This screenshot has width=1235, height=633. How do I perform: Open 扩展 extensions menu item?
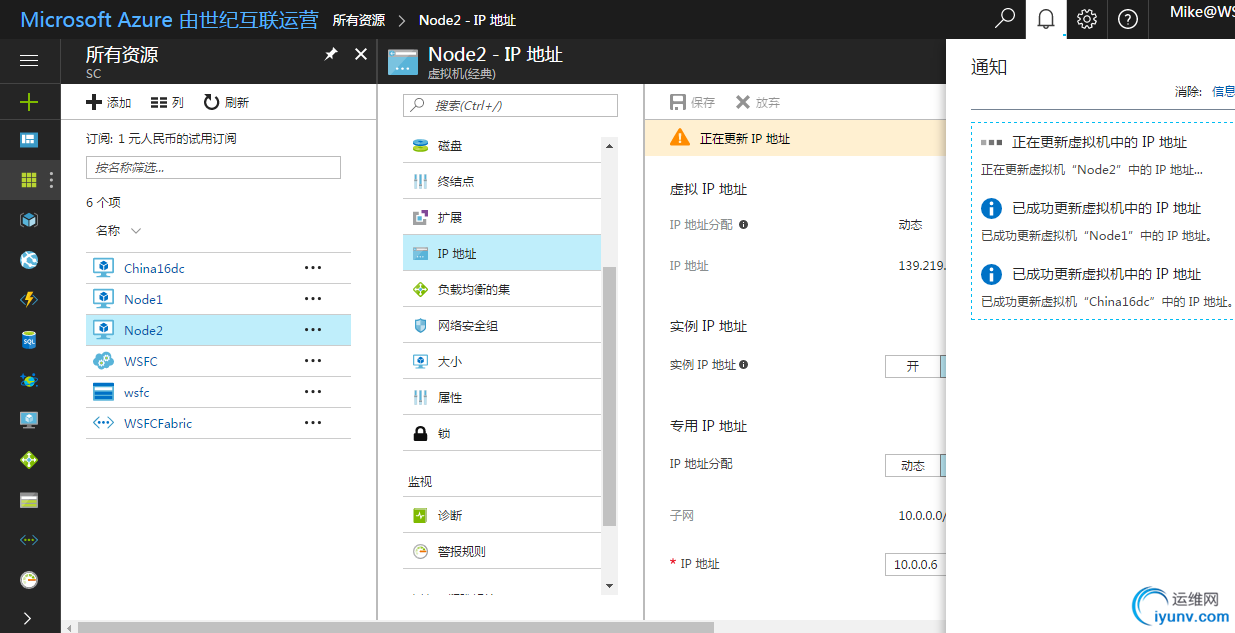coord(502,217)
